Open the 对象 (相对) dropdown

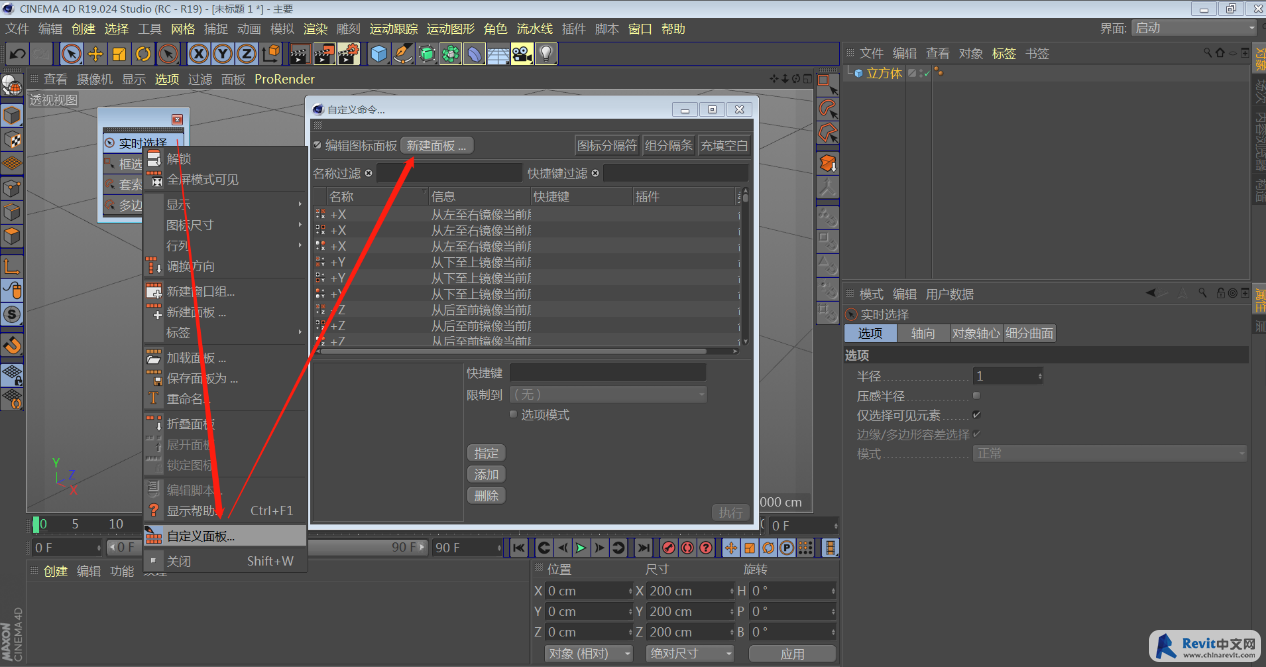[x=589, y=653]
